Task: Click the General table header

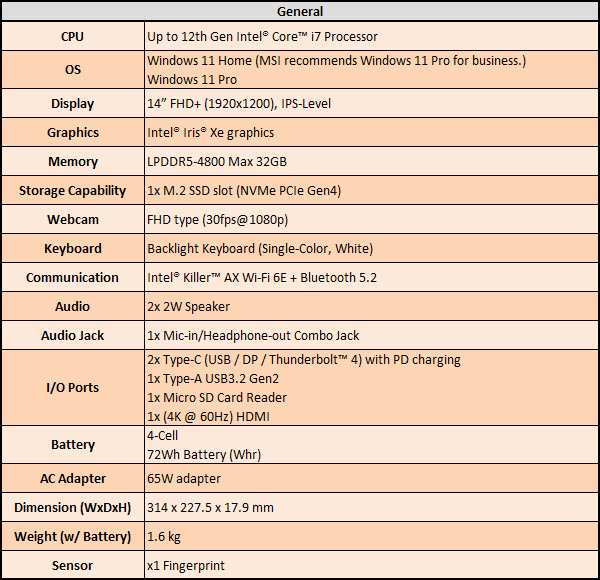Action: [300, 12]
